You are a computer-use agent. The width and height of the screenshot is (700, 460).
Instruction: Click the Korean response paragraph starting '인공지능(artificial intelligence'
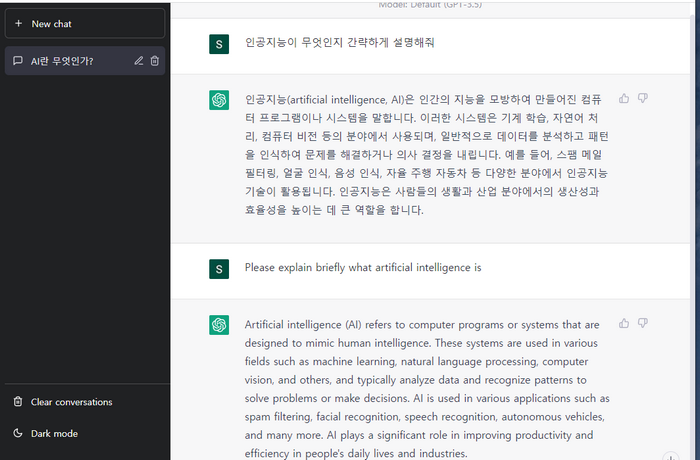[x=427, y=155]
